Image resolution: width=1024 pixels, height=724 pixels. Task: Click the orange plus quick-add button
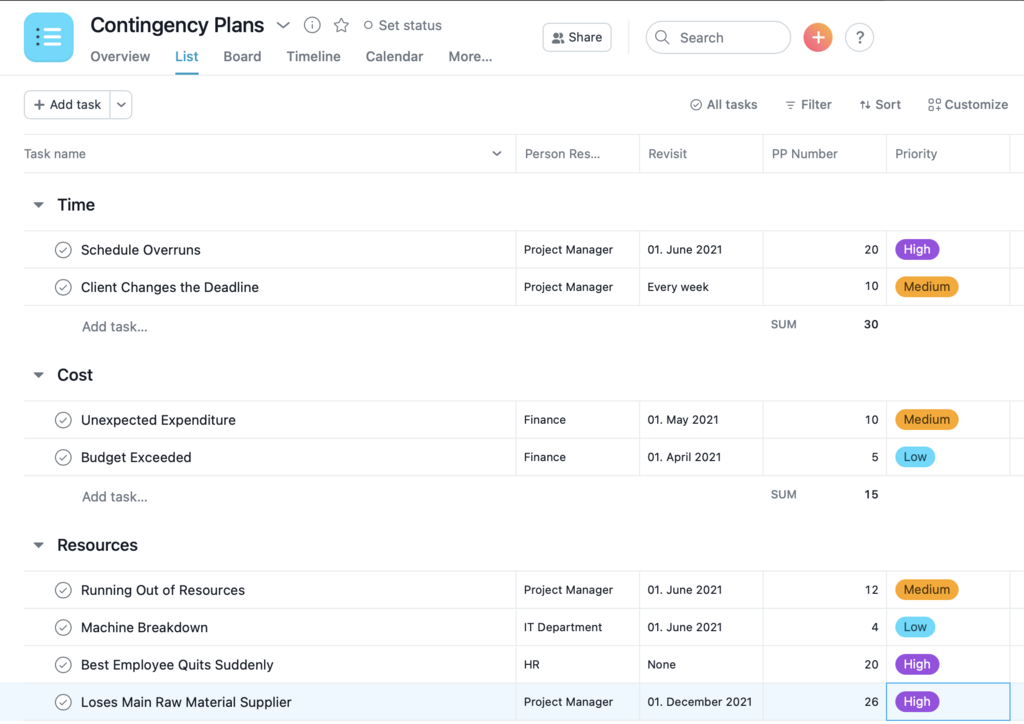point(817,38)
